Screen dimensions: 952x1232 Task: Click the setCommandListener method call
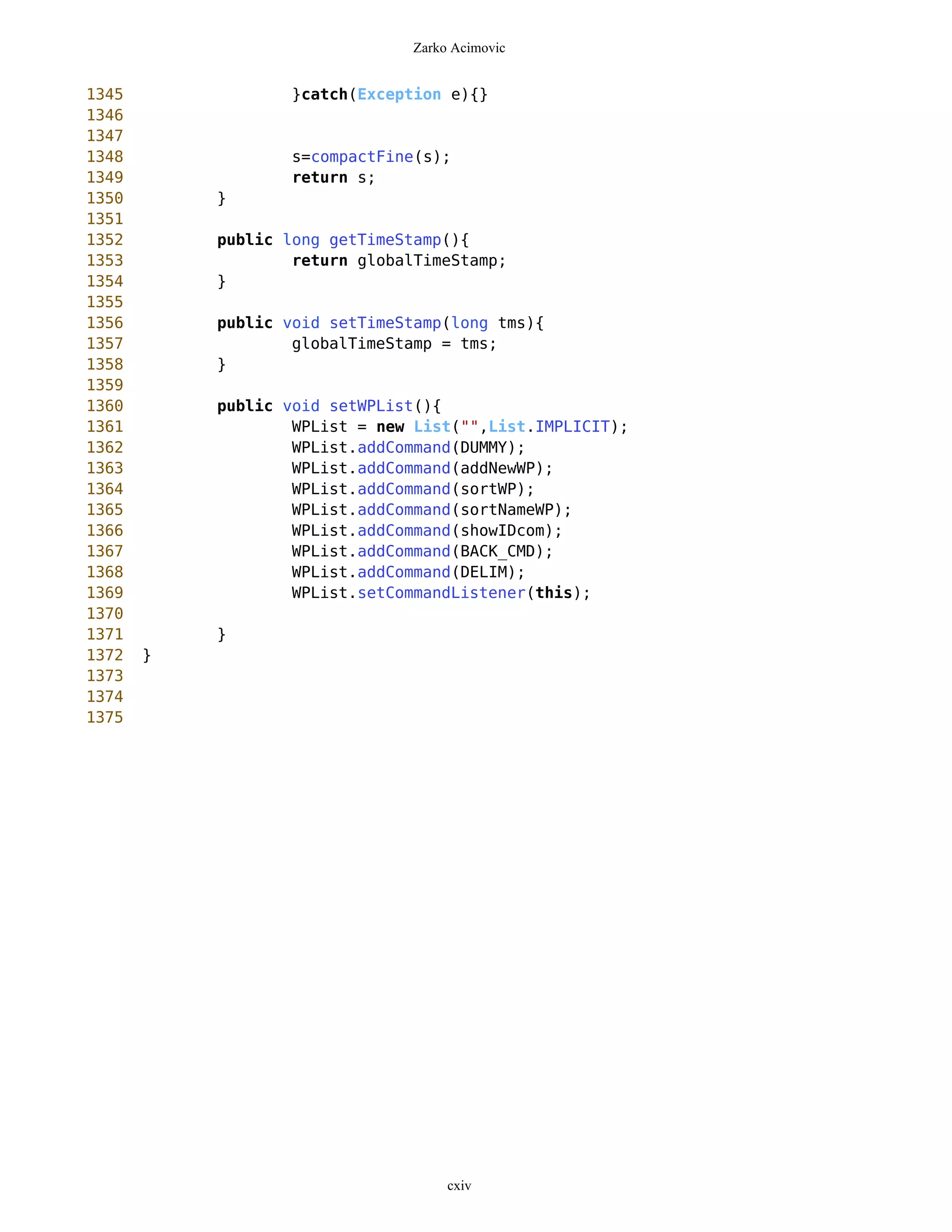pyautogui.click(x=441, y=593)
